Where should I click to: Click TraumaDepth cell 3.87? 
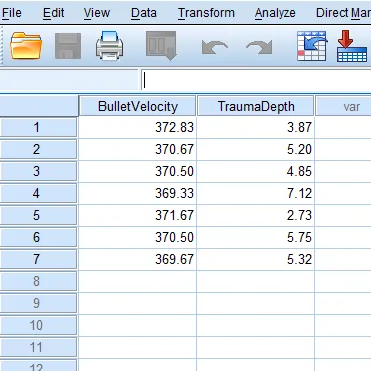click(x=256, y=127)
